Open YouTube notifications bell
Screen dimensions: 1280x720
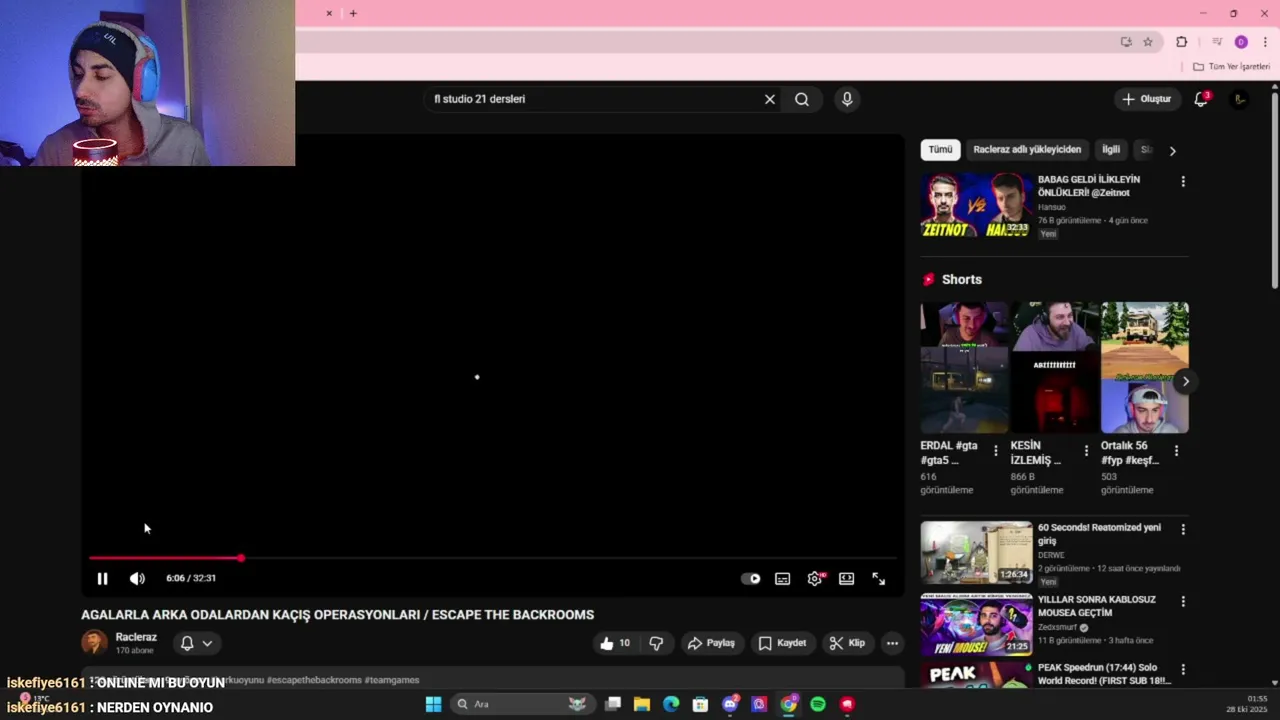(1201, 99)
